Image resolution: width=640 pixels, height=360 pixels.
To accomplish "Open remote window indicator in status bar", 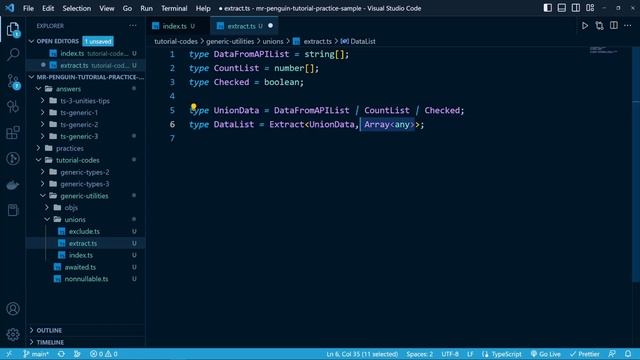I will pyautogui.click(x=9, y=354).
